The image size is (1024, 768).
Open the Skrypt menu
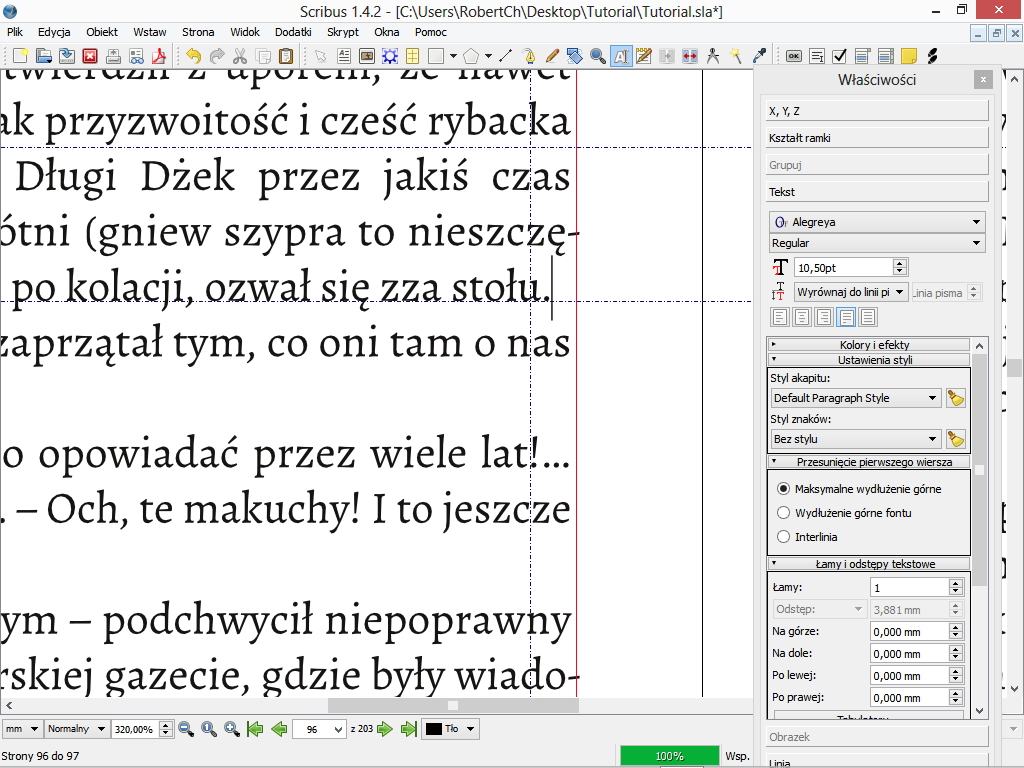342,32
